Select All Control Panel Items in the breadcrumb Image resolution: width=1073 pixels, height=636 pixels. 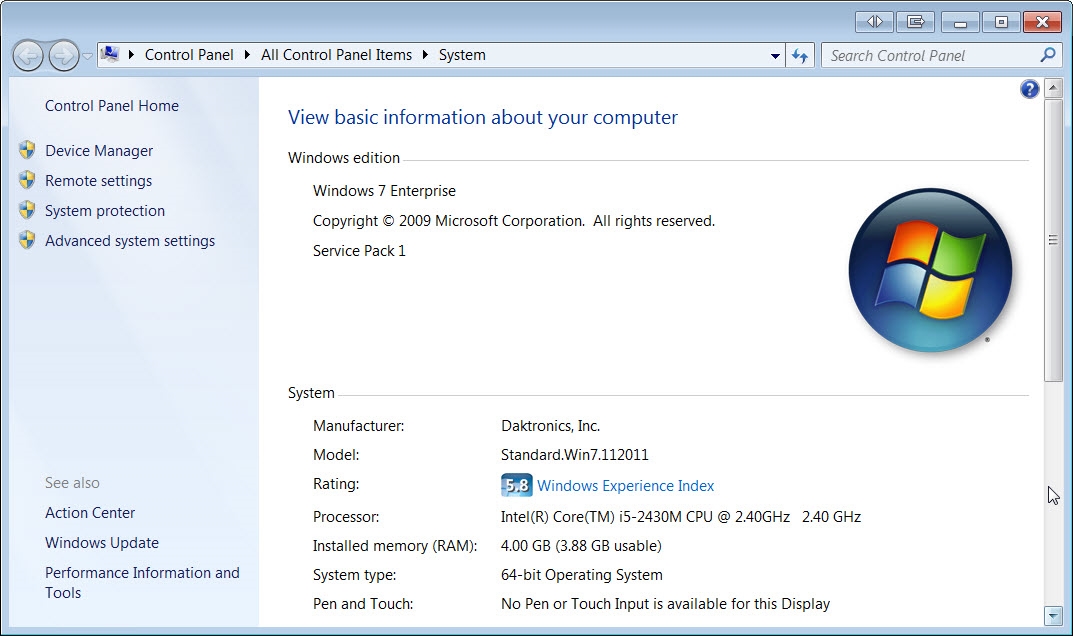click(336, 55)
